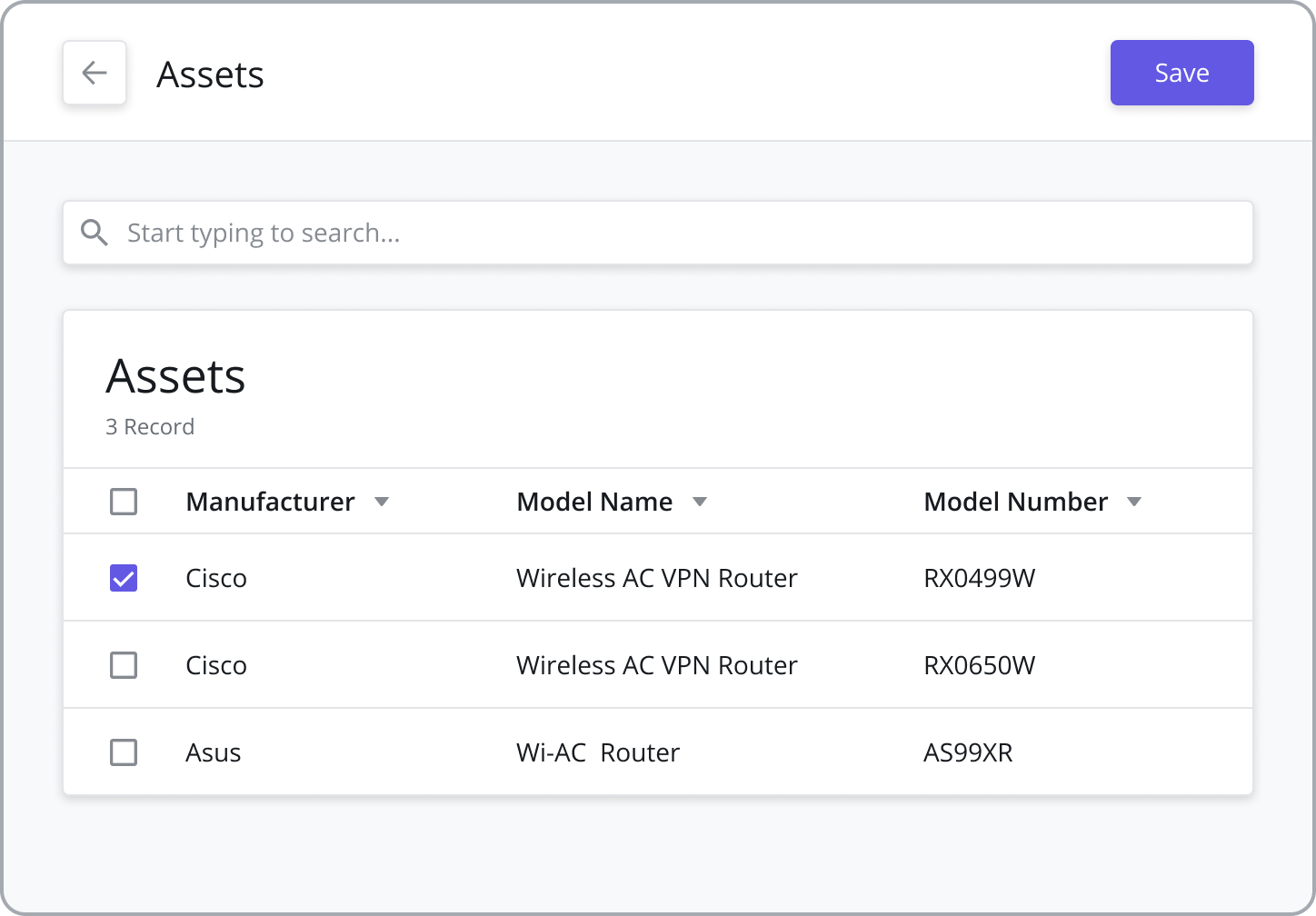This screenshot has height=916, width=1316.
Task: Open the Manufacturer column sort arrow
Action: pyautogui.click(x=382, y=502)
